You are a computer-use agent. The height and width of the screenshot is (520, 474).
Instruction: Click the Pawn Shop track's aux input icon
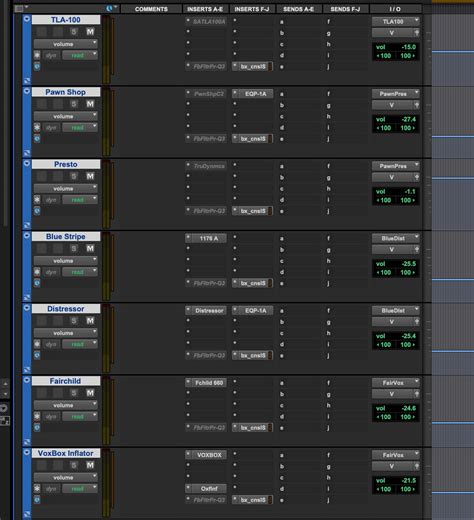pyautogui.click(x=27, y=91)
